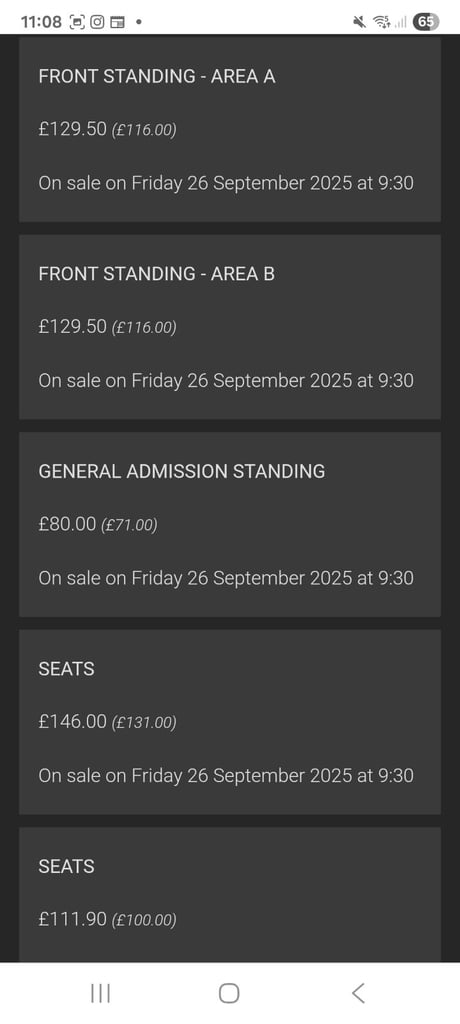460x1024 pixels.
Task: Open the recent apps button
Action: tap(100, 993)
